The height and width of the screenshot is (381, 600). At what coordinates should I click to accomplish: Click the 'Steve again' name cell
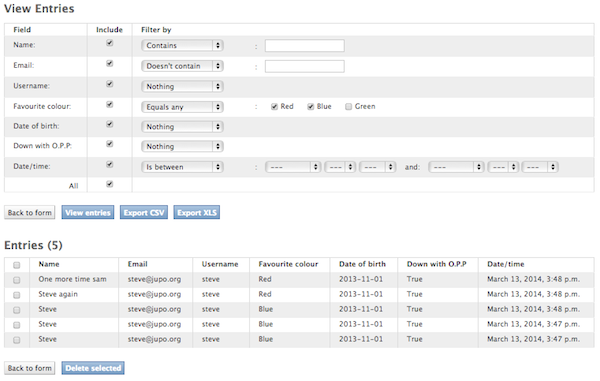coord(58,294)
